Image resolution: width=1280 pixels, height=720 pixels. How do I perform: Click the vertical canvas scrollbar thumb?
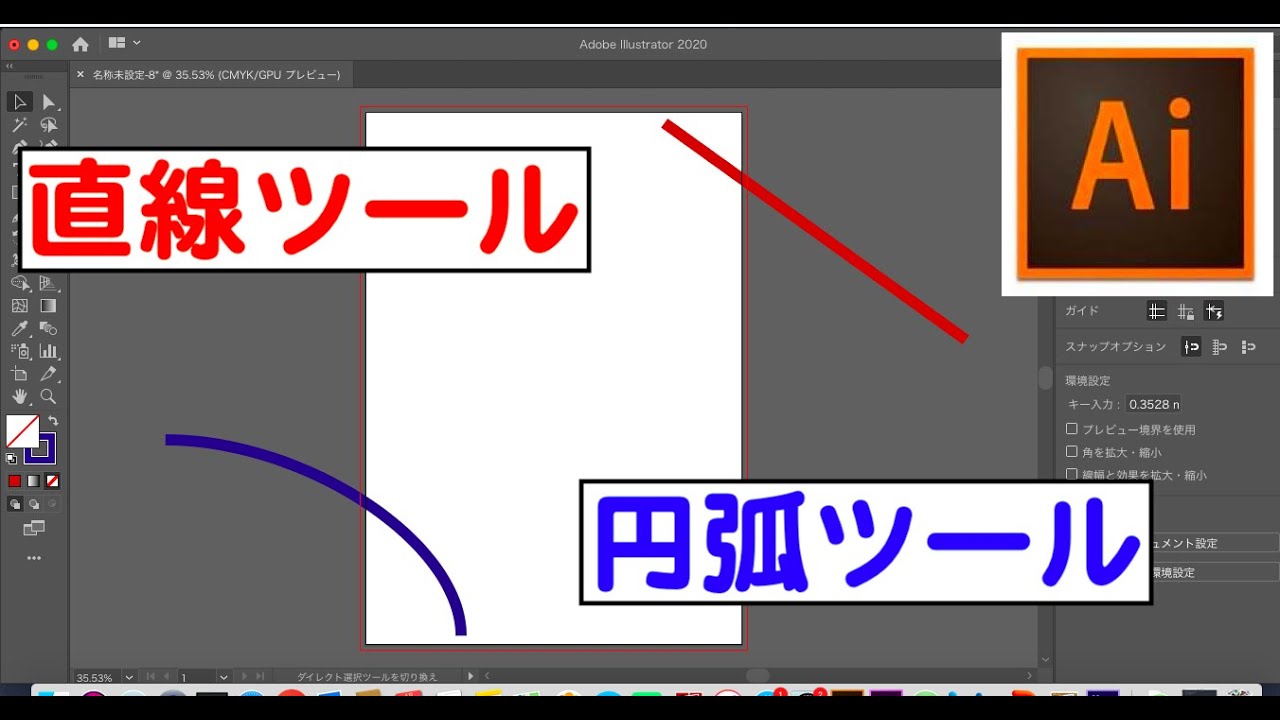(1046, 379)
